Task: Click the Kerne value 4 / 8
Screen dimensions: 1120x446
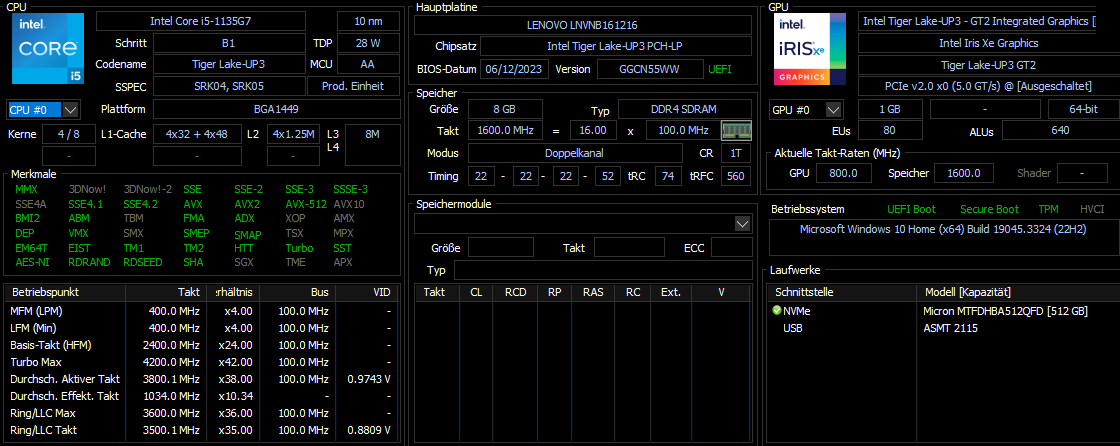Action: (x=68, y=134)
